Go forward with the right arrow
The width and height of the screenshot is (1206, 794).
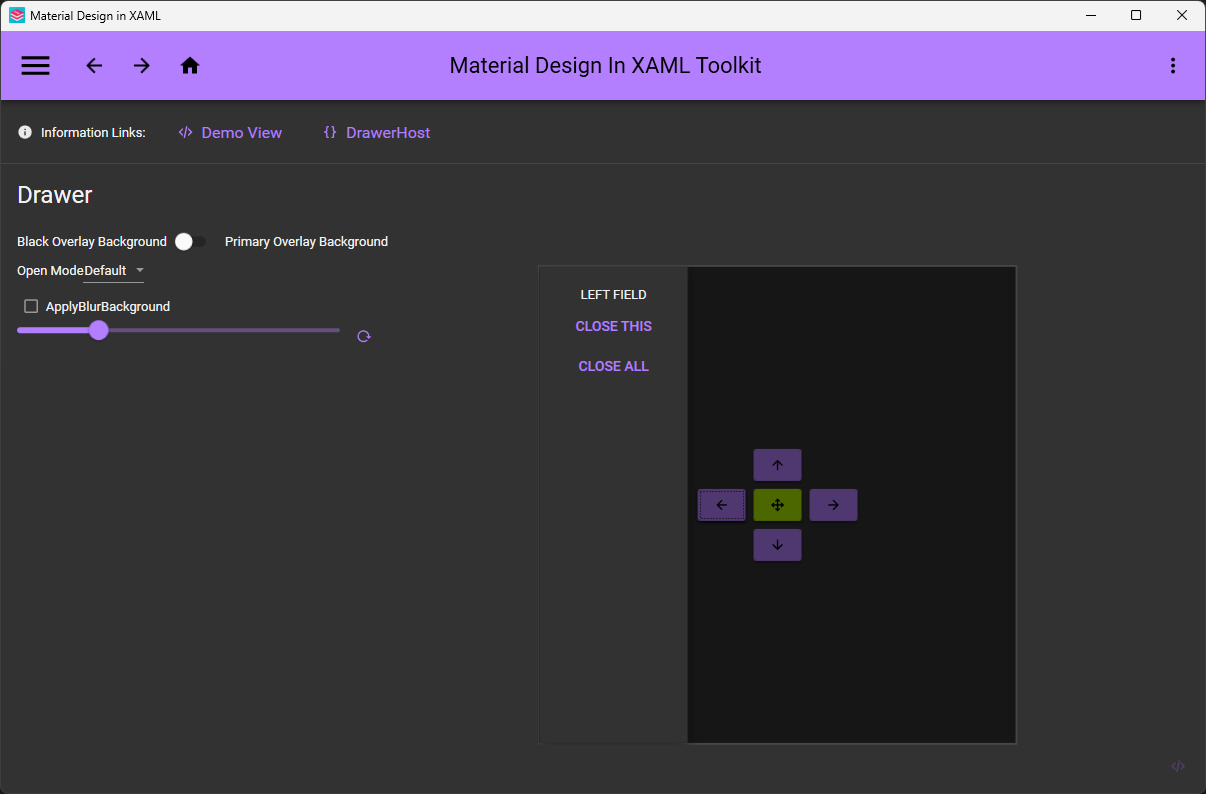(x=142, y=66)
